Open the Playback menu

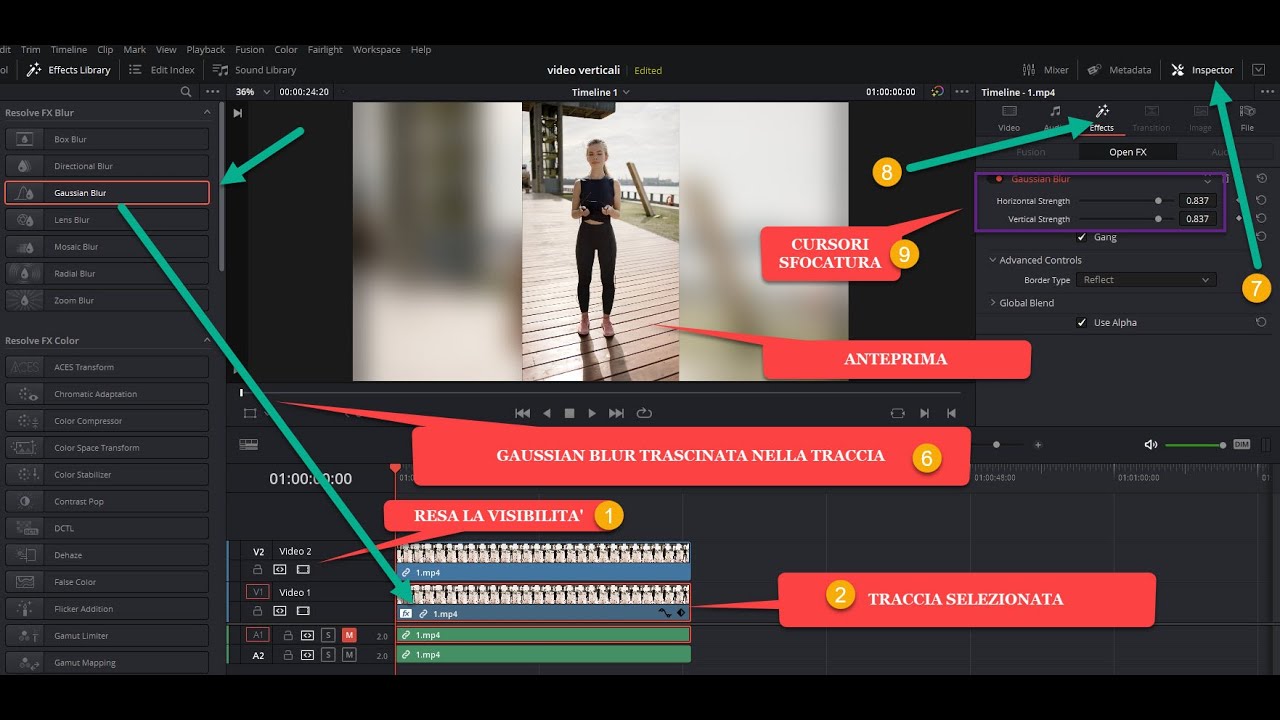(x=206, y=50)
